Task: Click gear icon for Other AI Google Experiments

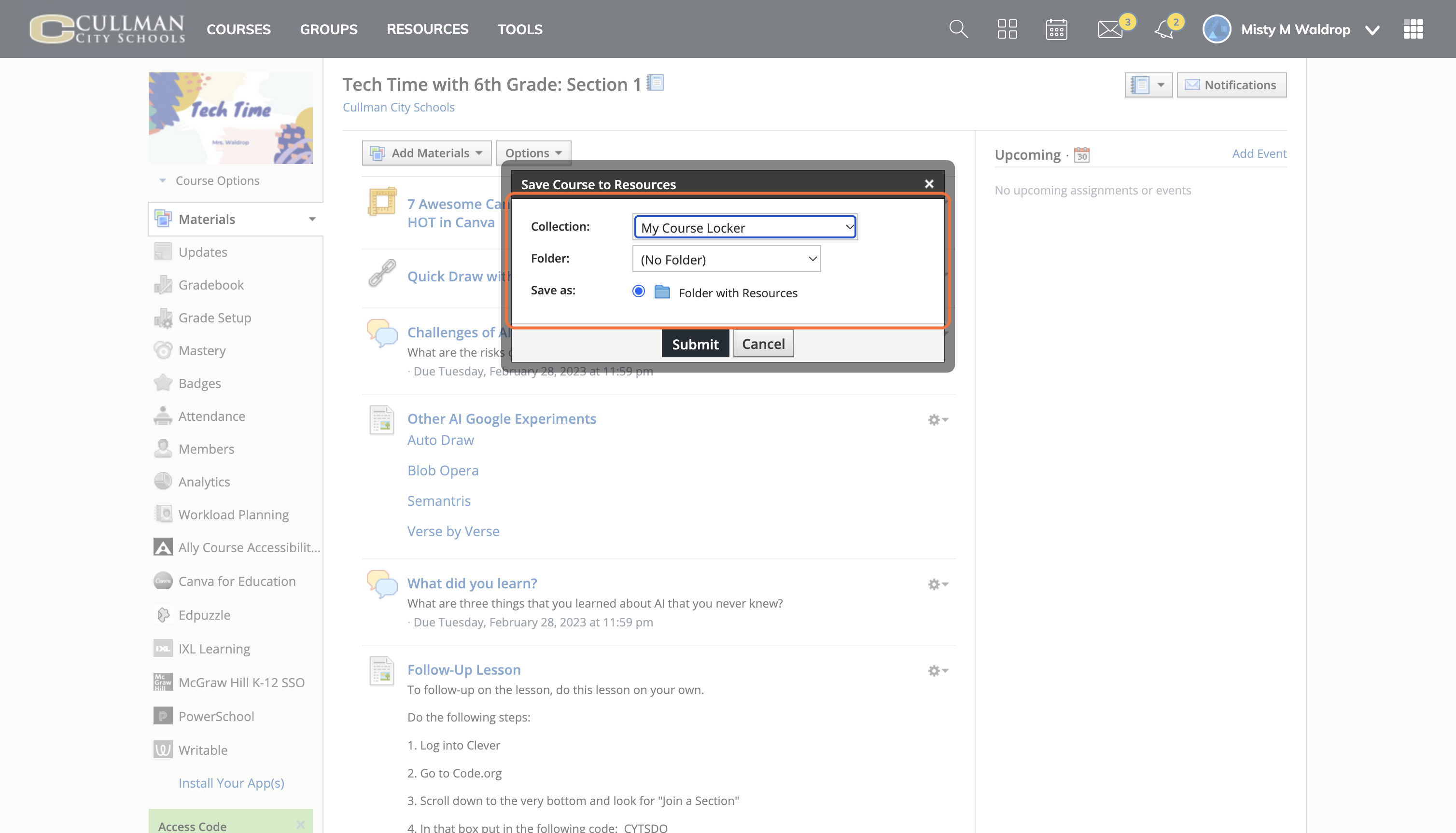Action: [938, 420]
